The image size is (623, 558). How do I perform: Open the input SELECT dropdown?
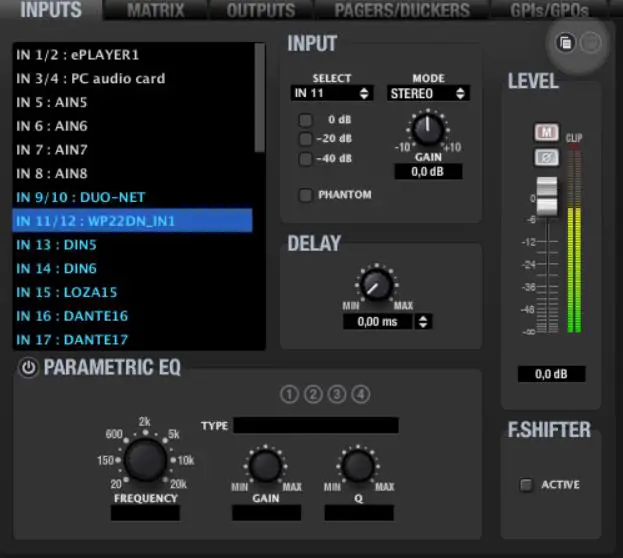(x=332, y=93)
